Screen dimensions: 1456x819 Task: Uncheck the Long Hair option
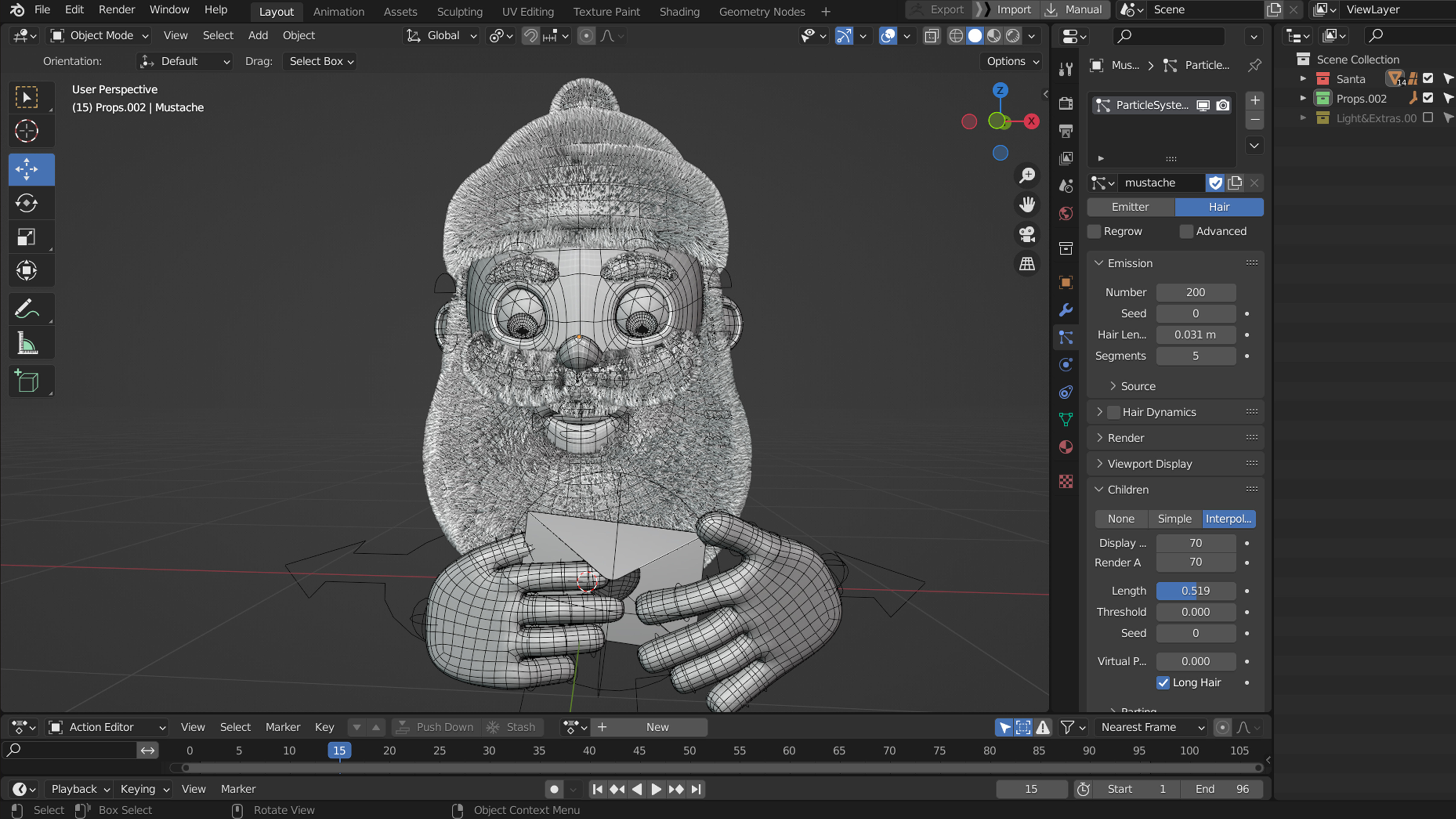pos(1163,683)
